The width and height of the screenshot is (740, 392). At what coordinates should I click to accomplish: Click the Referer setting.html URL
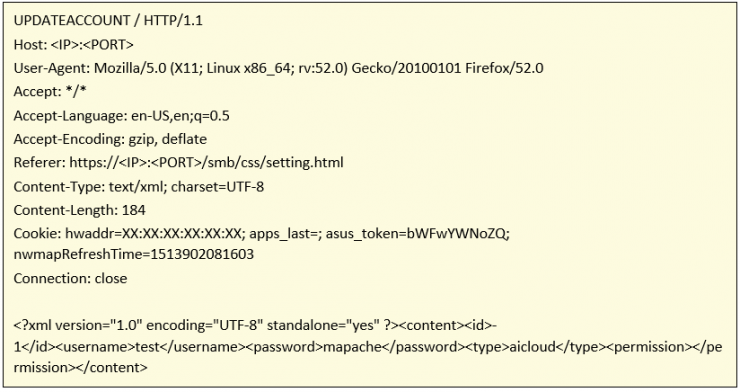[206, 163]
